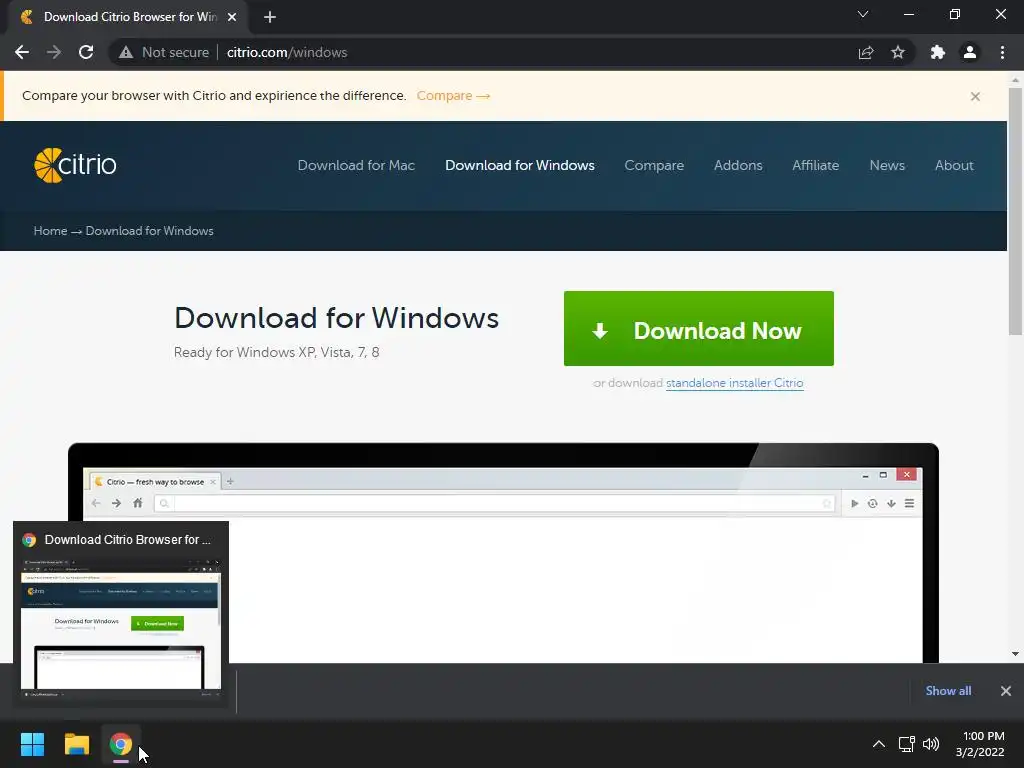Click the Chrome taskbar icon
1024x768 pixels.
click(x=121, y=744)
